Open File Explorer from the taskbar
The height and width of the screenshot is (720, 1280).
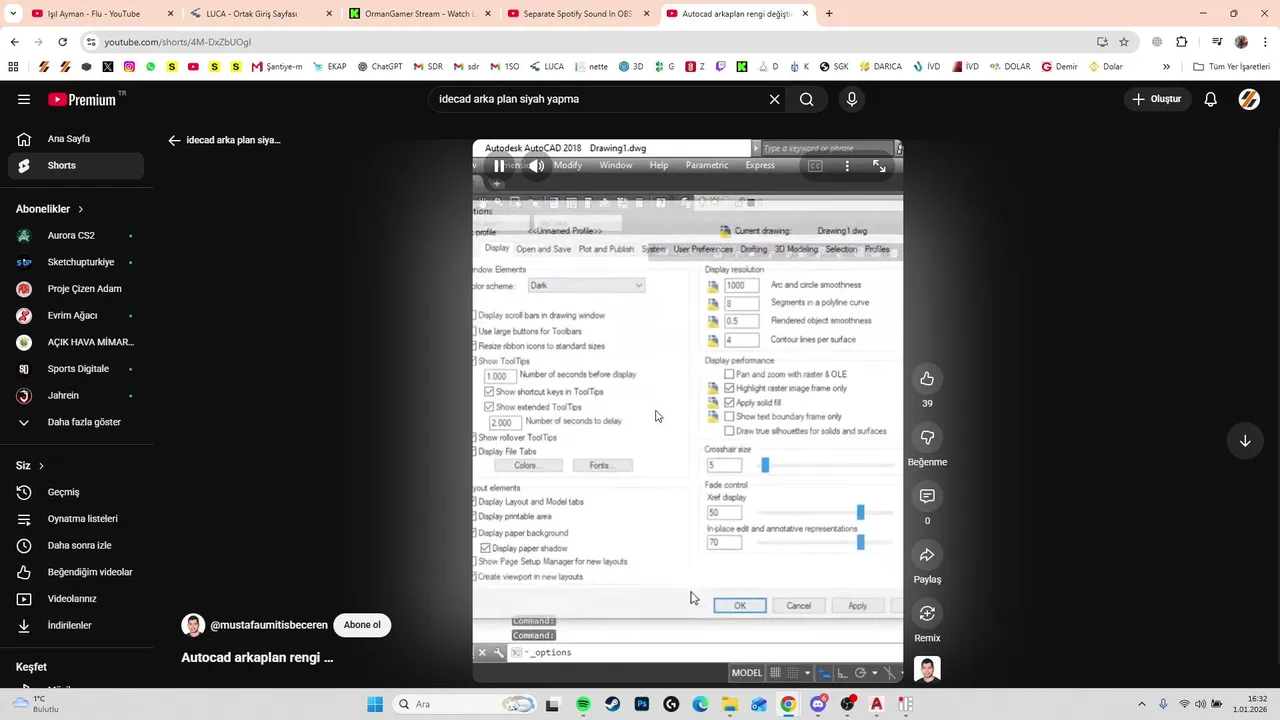730,704
